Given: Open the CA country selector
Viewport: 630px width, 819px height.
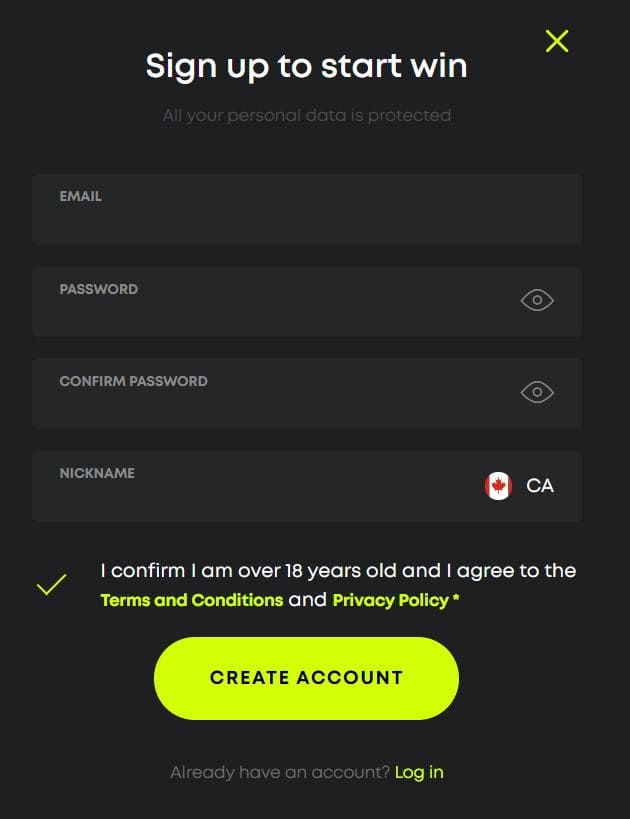Looking at the screenshot, I should pos(519,486).
